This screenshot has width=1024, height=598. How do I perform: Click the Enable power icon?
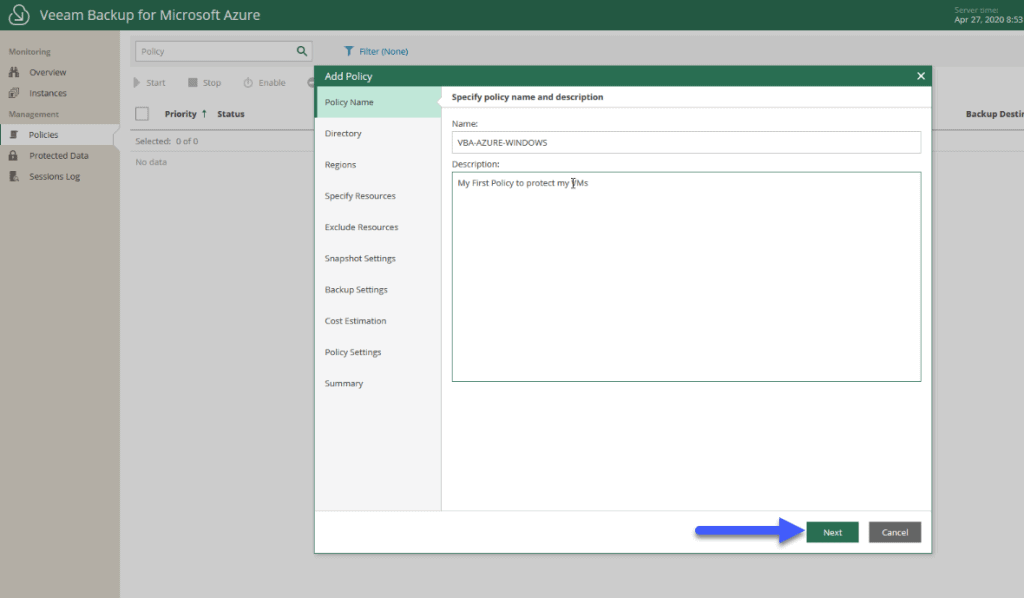click(248, 82)
